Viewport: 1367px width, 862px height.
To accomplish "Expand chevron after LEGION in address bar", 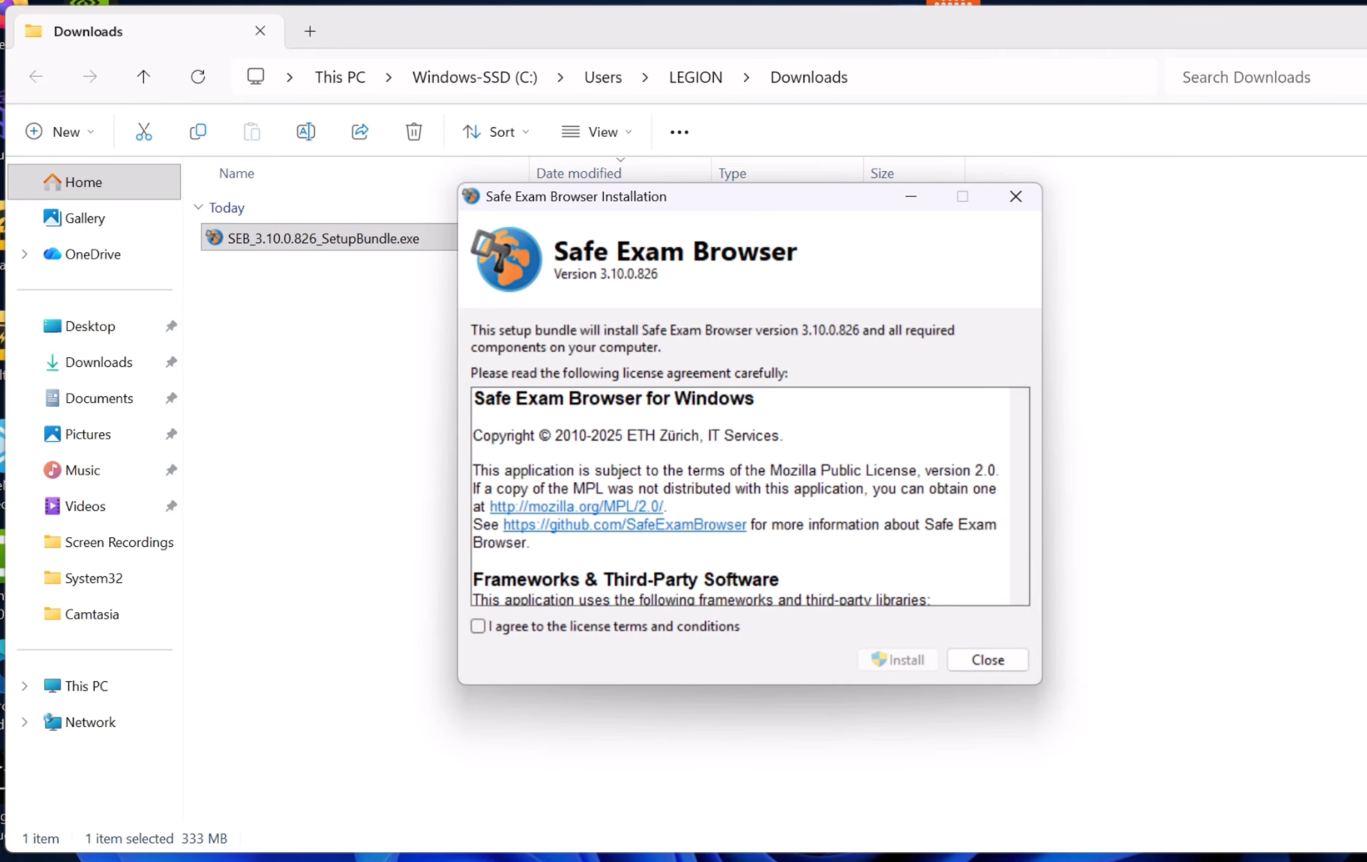I will coord(746,77).
